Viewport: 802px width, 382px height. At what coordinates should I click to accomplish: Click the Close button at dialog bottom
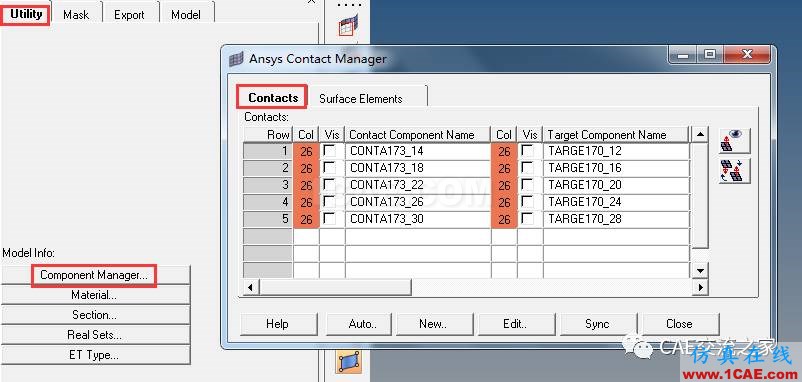pyautogui.click(x=680, y=324)
